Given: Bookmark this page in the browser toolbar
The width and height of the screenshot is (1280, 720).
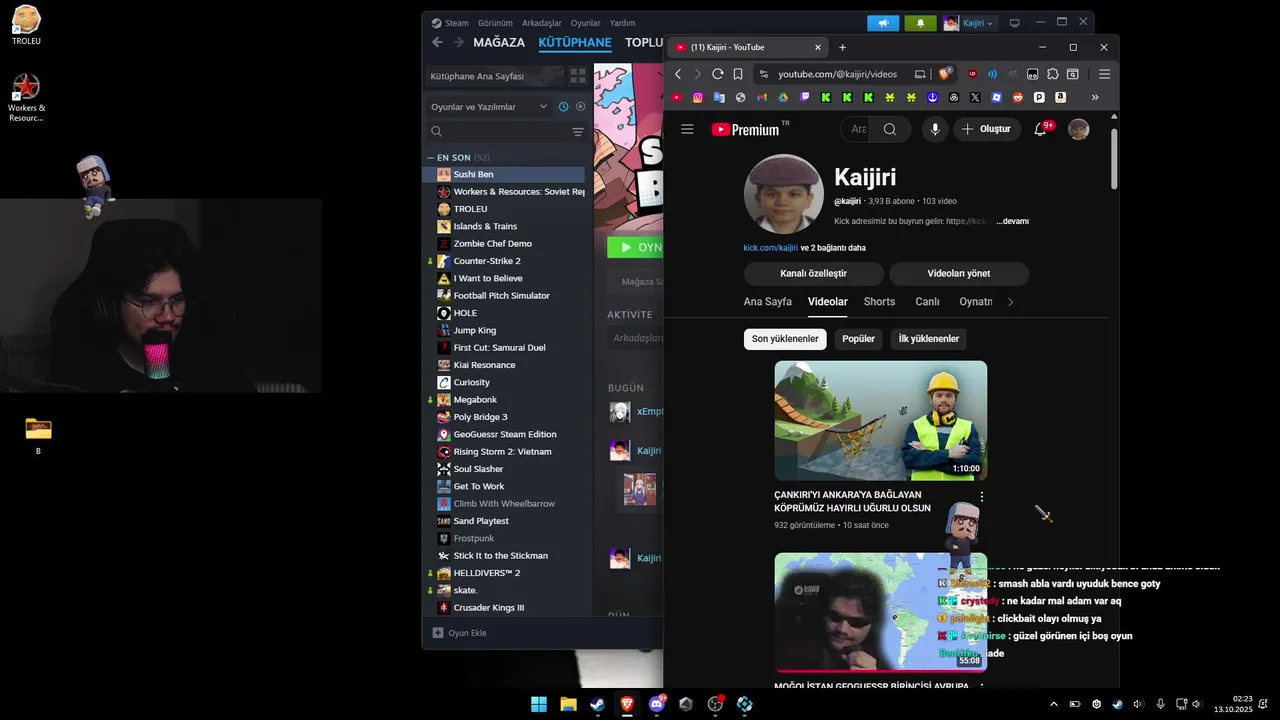Looking at the screenshot, I should coord(738,74).
